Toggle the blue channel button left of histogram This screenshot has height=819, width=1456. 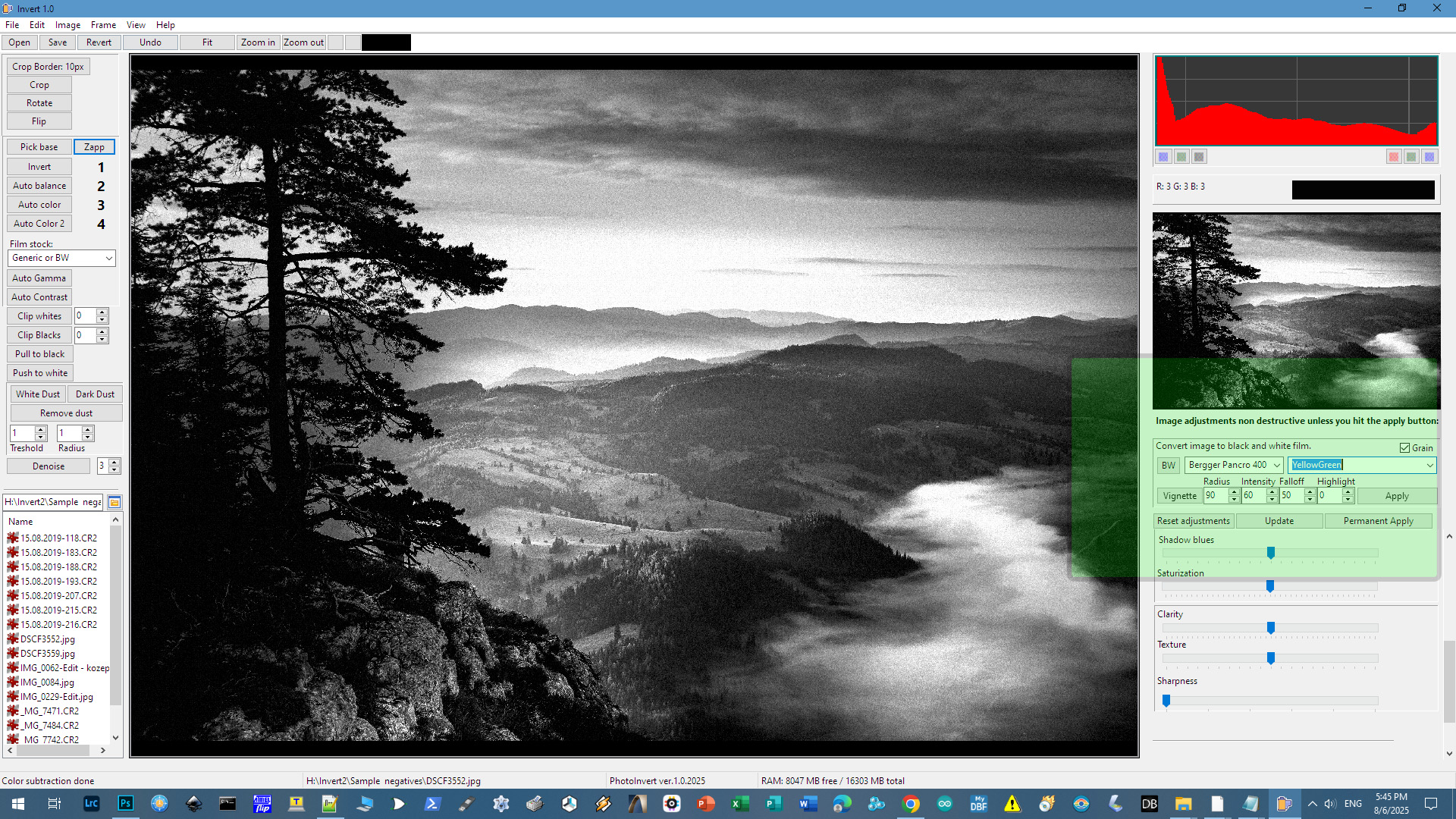pyautogui.click(x=1163, y=157)
